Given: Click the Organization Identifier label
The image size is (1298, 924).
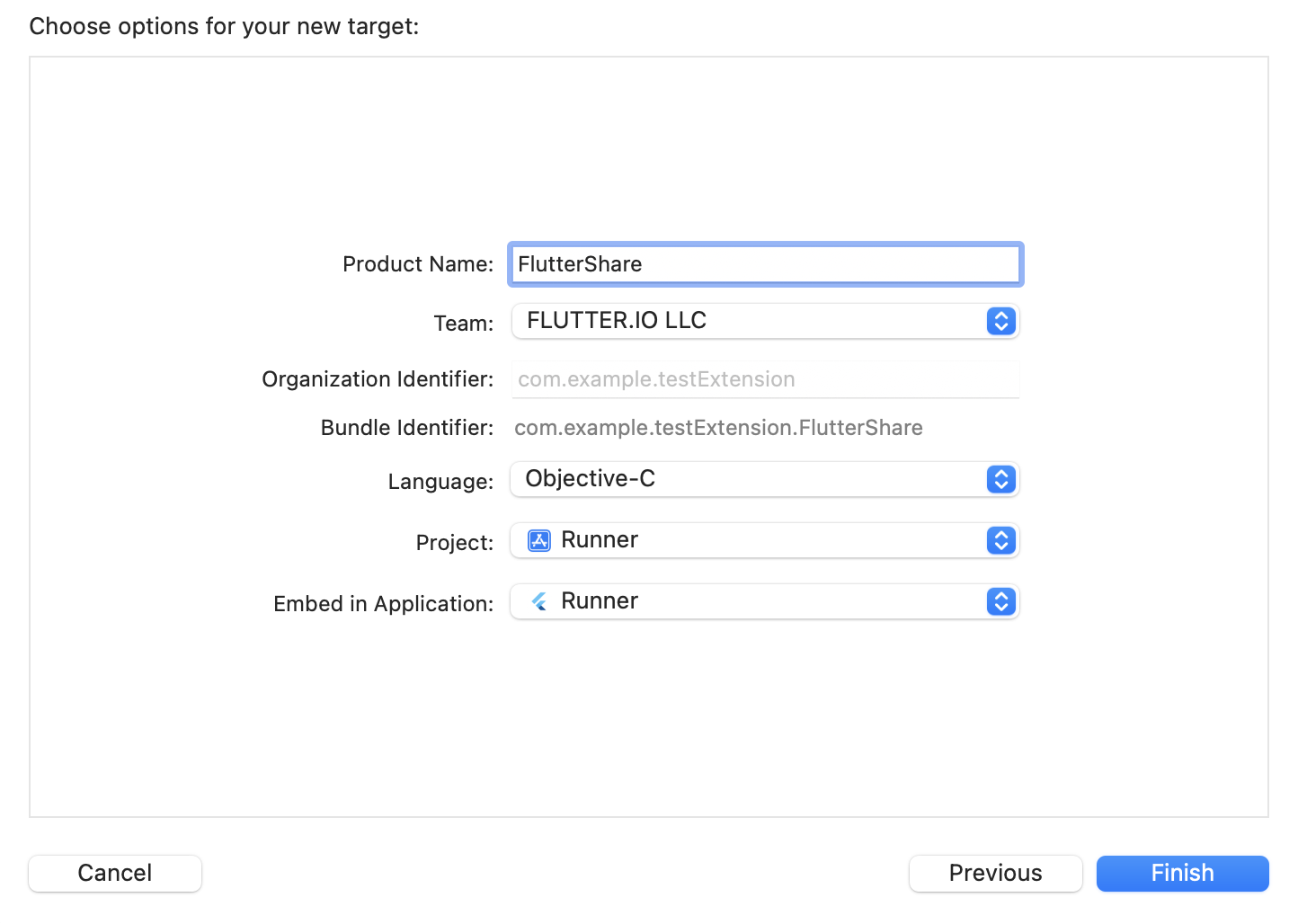Looking at the screenshot, I should (x=378, y=379).
